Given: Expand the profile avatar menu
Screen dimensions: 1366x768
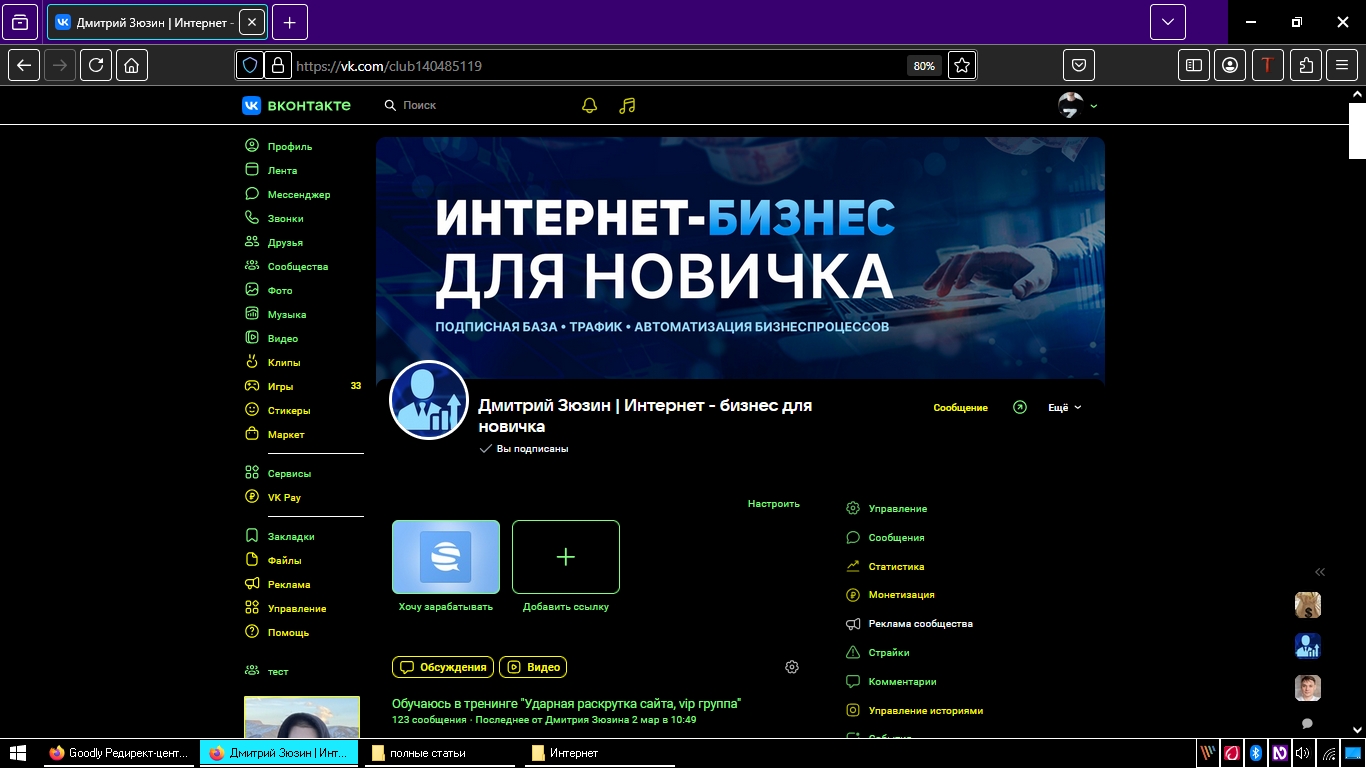Looking at the screenshot, I should pyautogui.click(x=1077, y=105).
